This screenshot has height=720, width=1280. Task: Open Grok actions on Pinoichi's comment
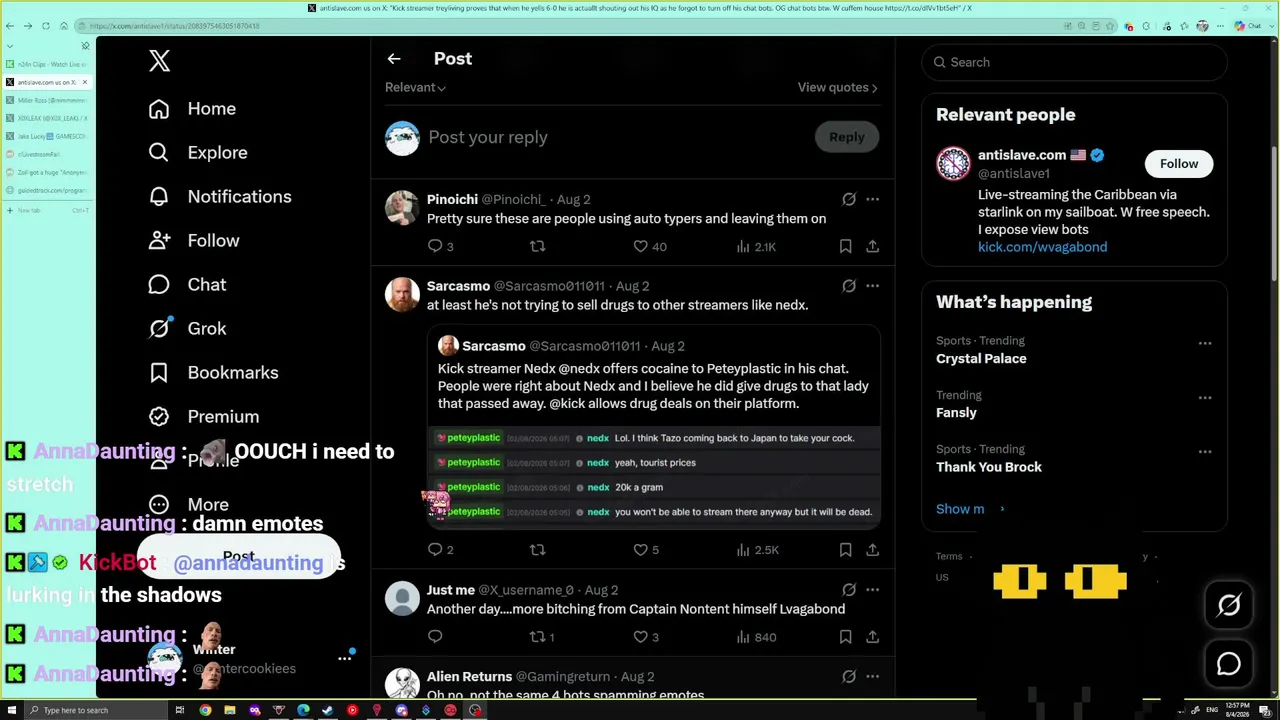click(849, 199)
